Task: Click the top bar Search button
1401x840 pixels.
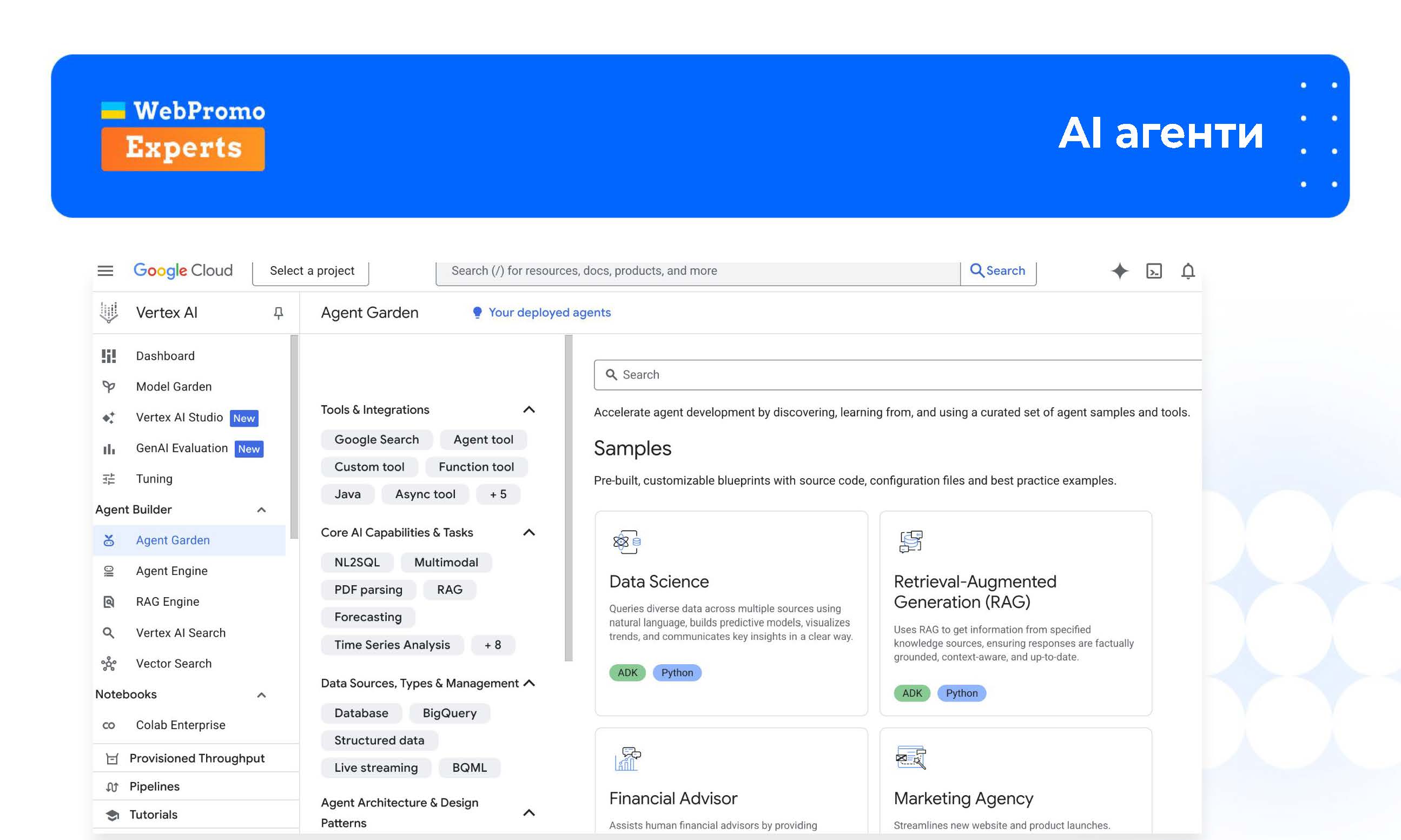Action: click(997, 270)
